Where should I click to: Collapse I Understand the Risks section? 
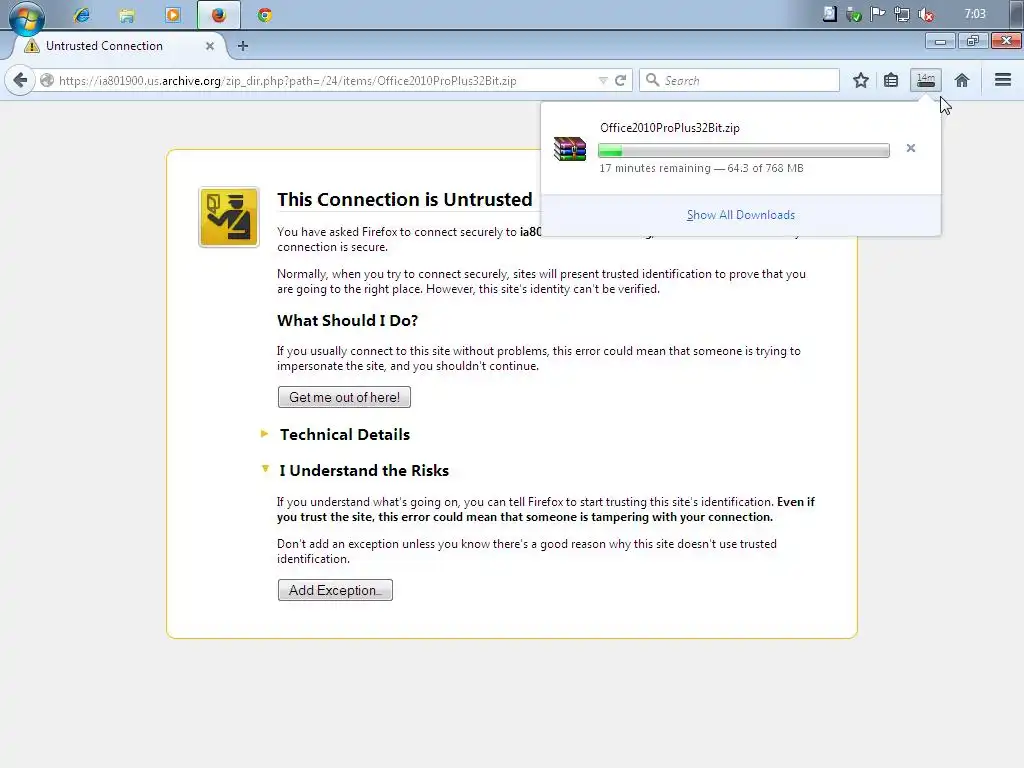(x=364, y=470)
